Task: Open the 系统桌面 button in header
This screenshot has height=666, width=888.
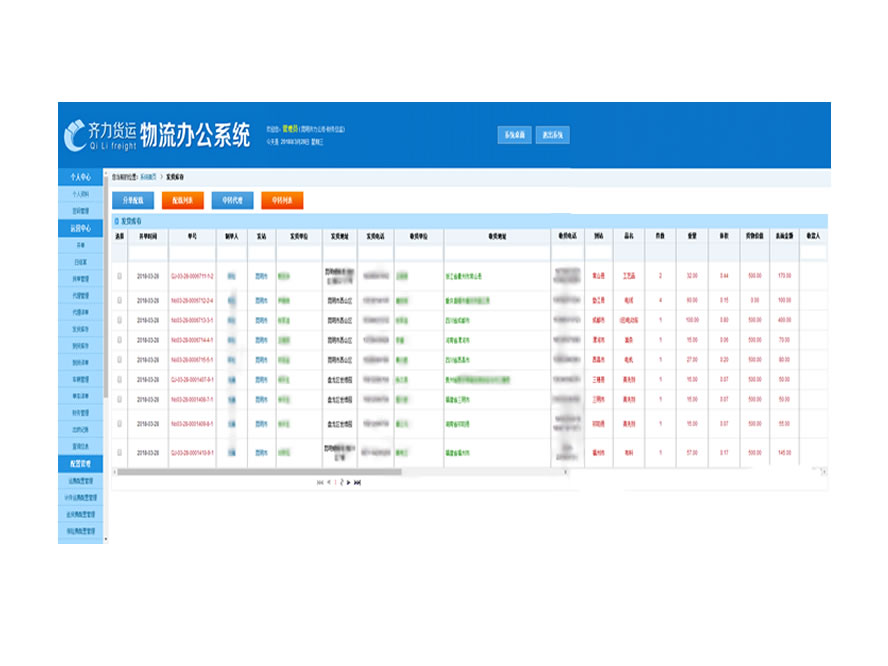Action: click(514, 135)
